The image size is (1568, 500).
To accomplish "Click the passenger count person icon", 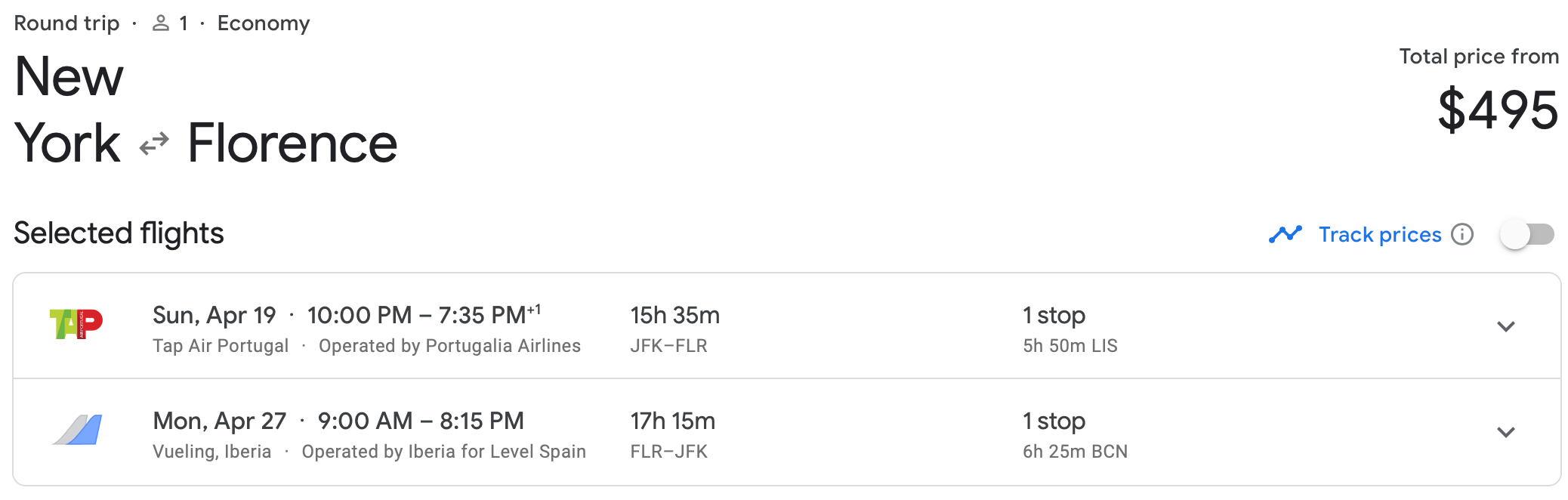I will pos(160,24).
